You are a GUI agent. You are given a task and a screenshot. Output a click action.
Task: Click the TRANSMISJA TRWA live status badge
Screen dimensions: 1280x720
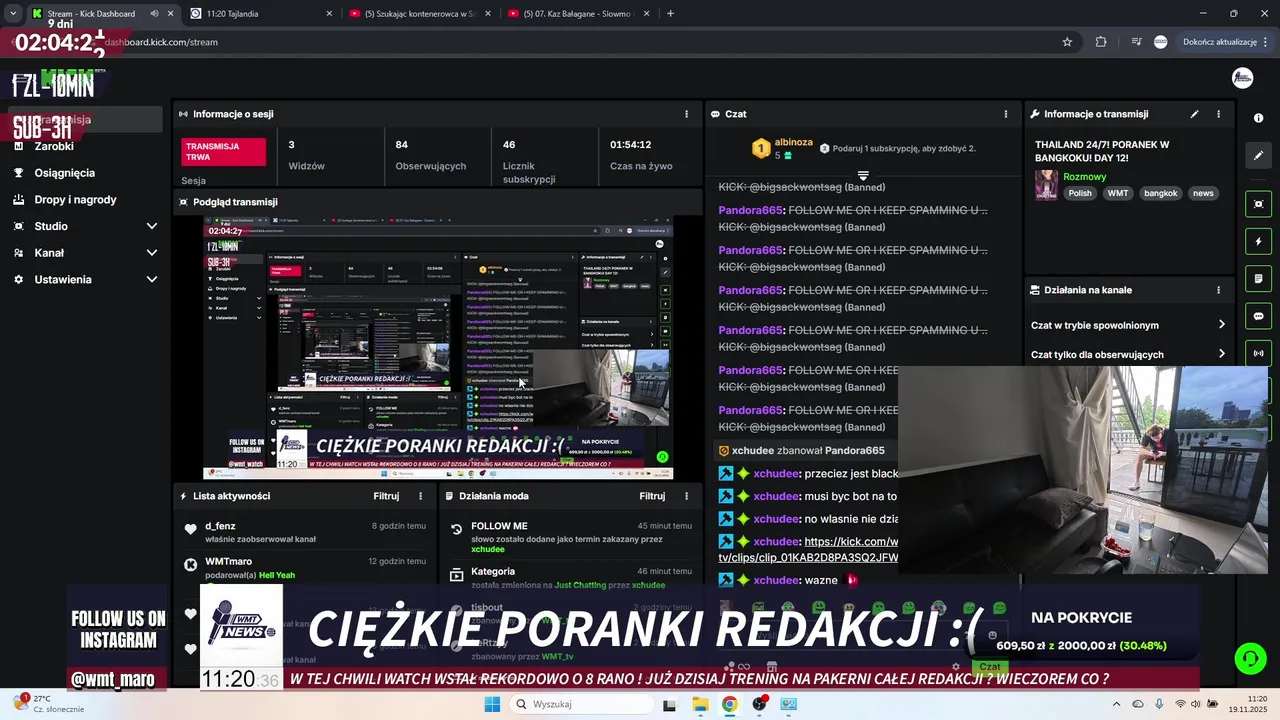coord(224,152)
